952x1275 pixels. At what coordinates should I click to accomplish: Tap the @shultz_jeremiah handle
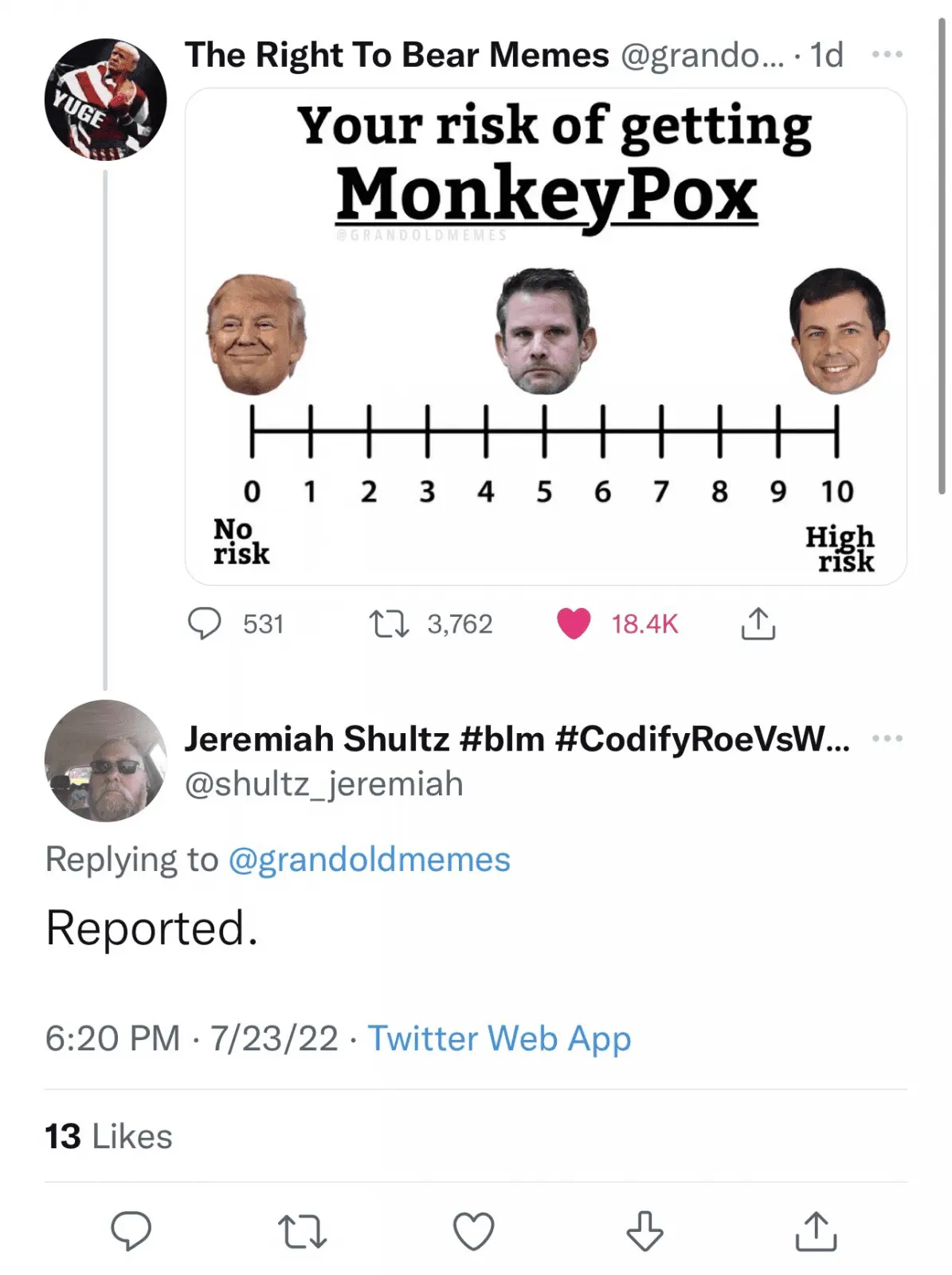(x=323, y=784)
